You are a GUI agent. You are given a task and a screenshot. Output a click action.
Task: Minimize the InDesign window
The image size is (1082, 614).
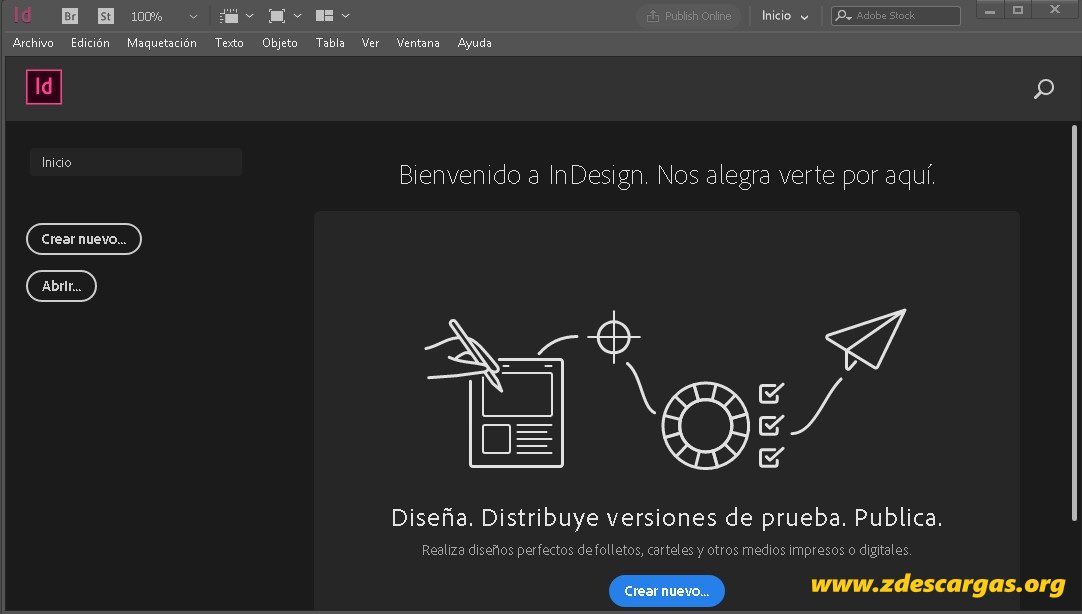click(x=990, y=10)
